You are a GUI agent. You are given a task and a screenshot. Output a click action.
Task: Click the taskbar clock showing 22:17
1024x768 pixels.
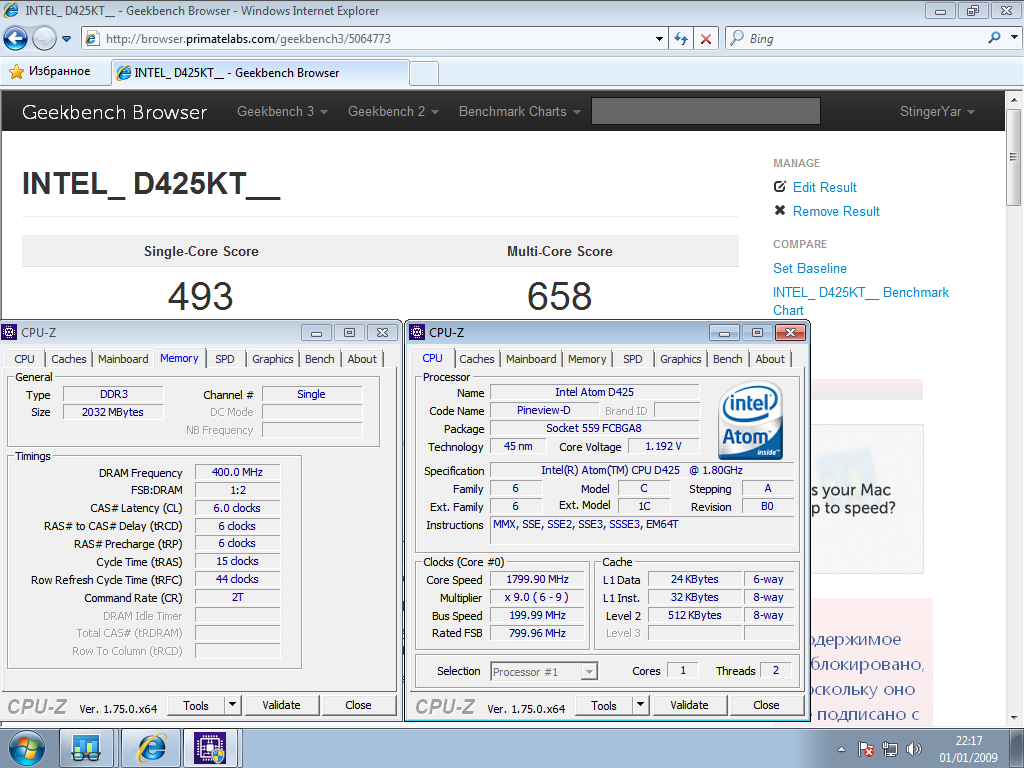coord(968,749)
